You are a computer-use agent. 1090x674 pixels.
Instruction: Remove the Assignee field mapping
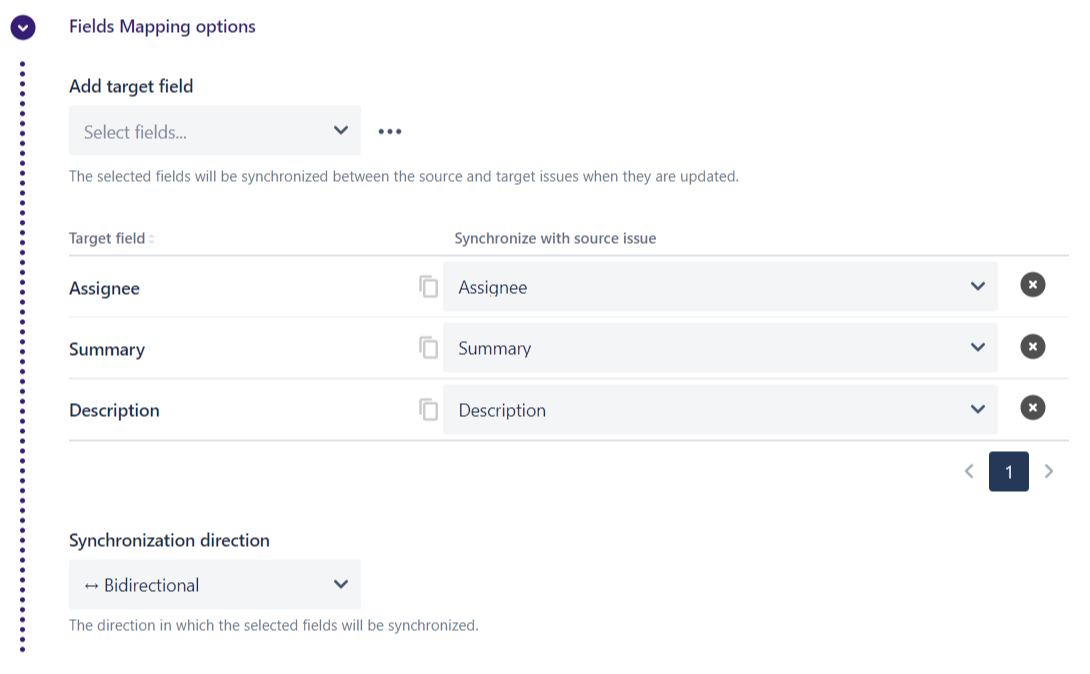[1032, 285]
